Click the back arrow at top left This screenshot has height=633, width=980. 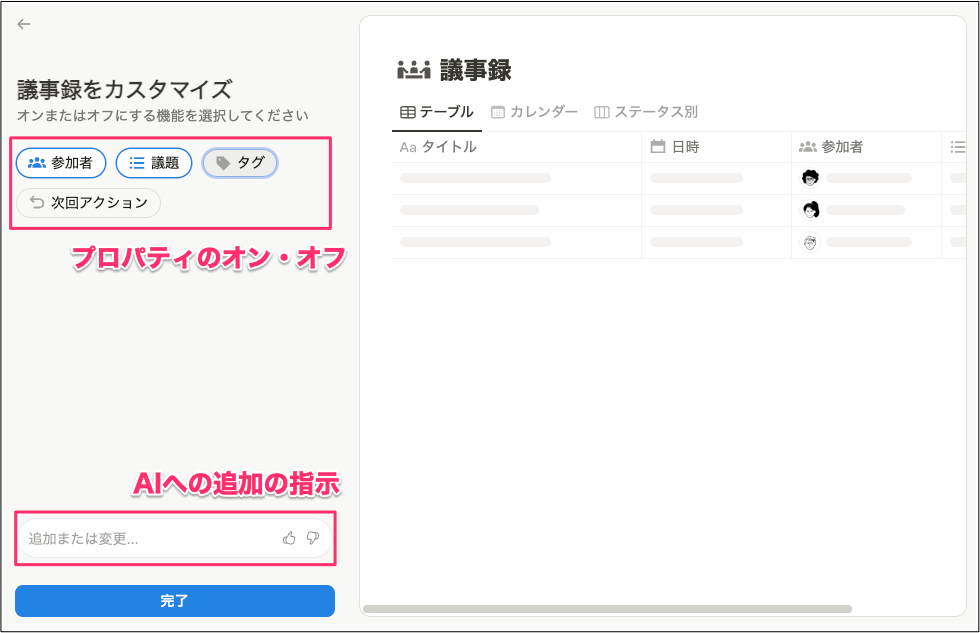coord(24,24)
